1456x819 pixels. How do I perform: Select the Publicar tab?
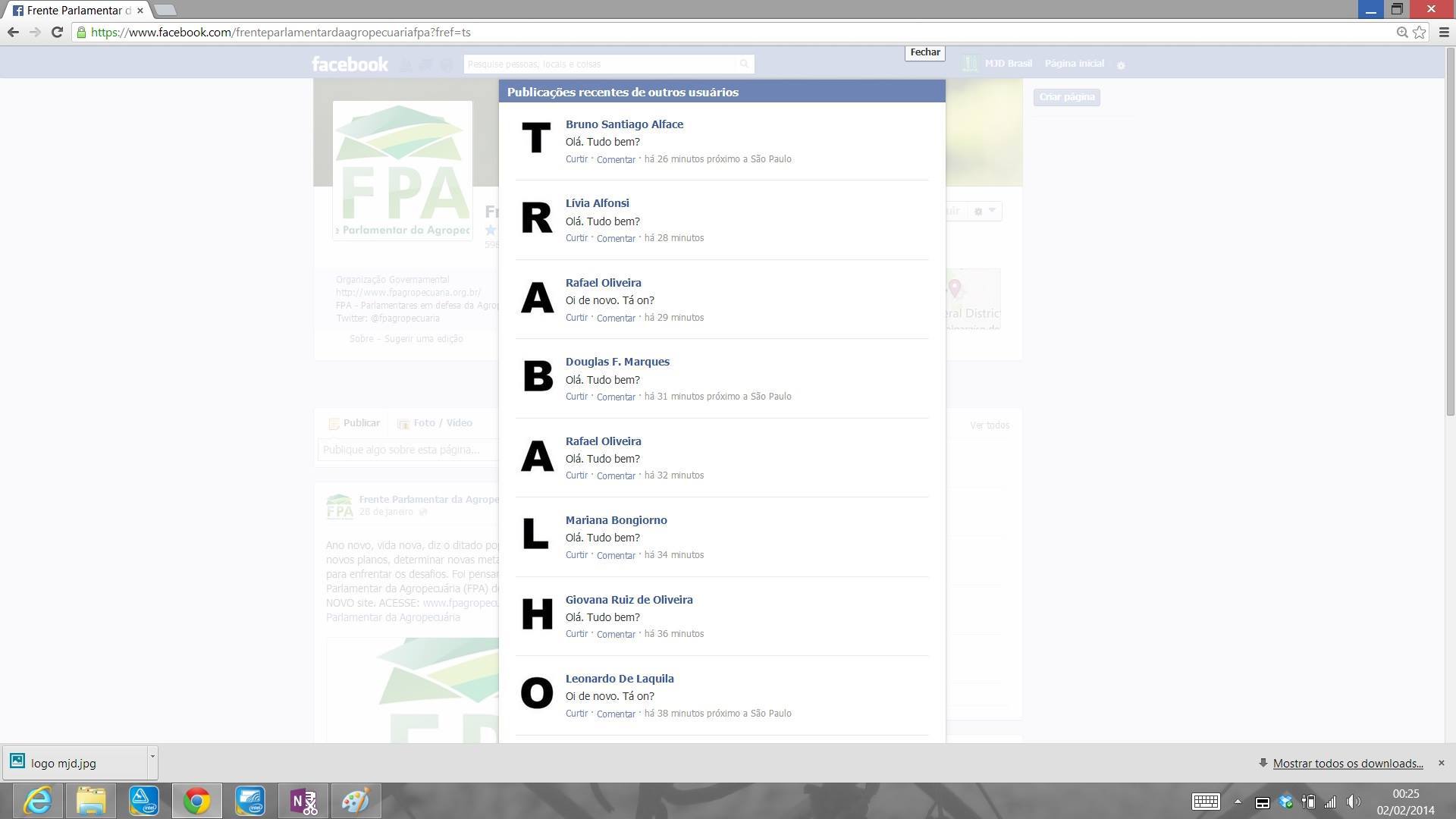coord(354,423)
